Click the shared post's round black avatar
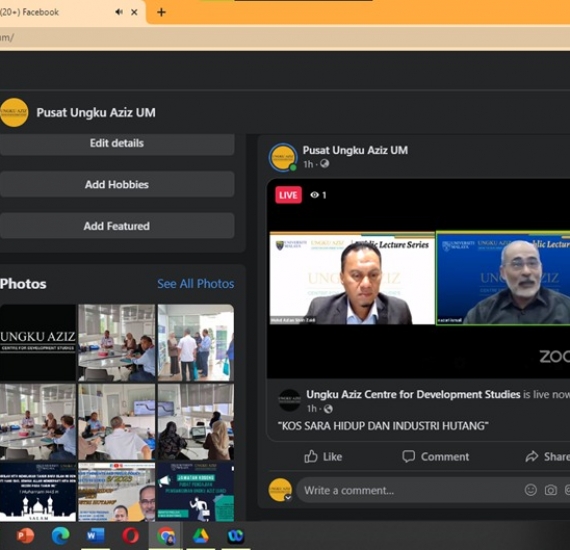 289,400
